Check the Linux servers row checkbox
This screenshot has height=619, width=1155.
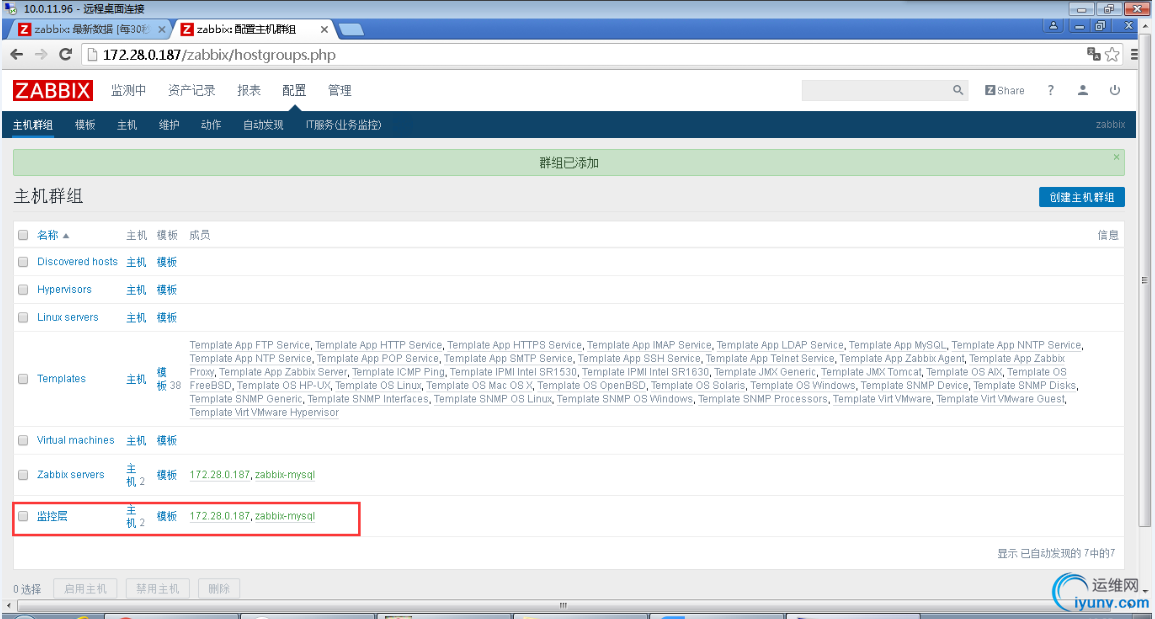coord(23,318)
